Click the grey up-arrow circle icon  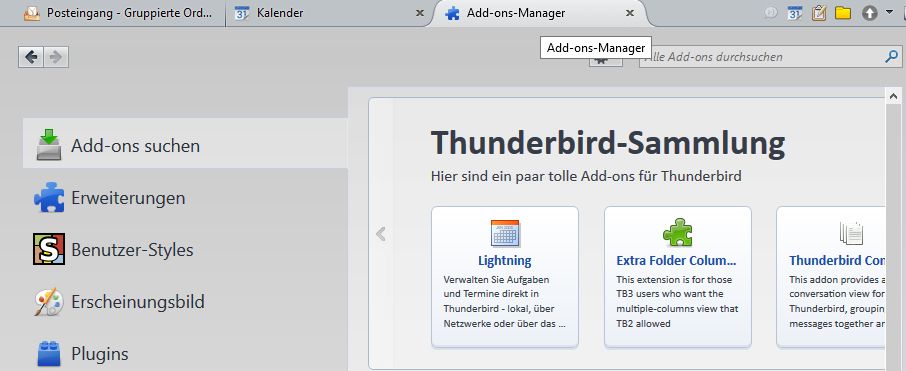click(x=870, y=13)
